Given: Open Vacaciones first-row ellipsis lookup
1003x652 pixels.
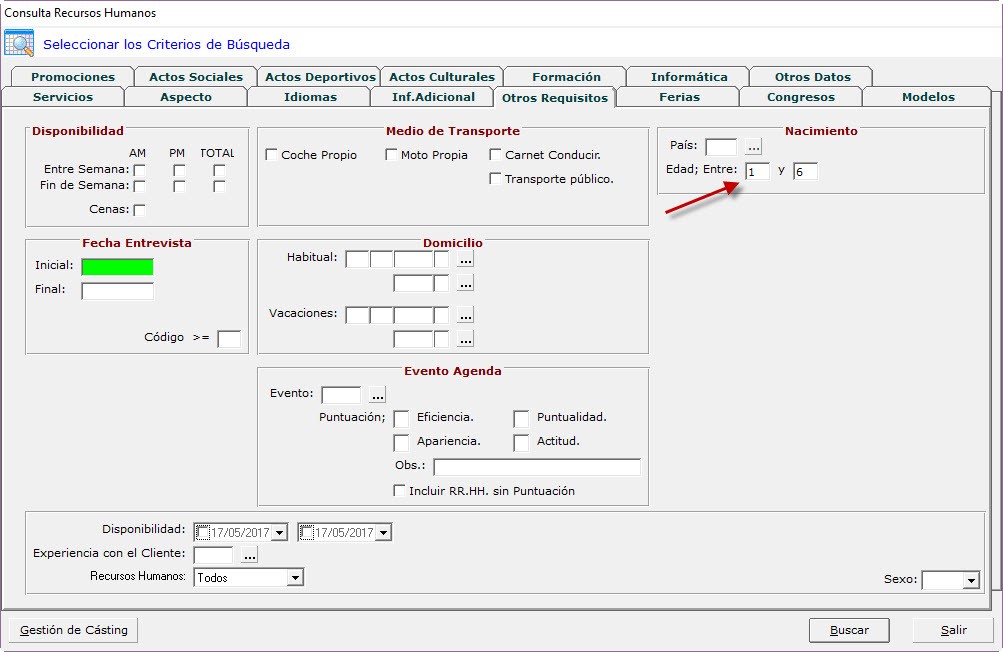Looking at the screenshot, I should (x=465, y=315).
